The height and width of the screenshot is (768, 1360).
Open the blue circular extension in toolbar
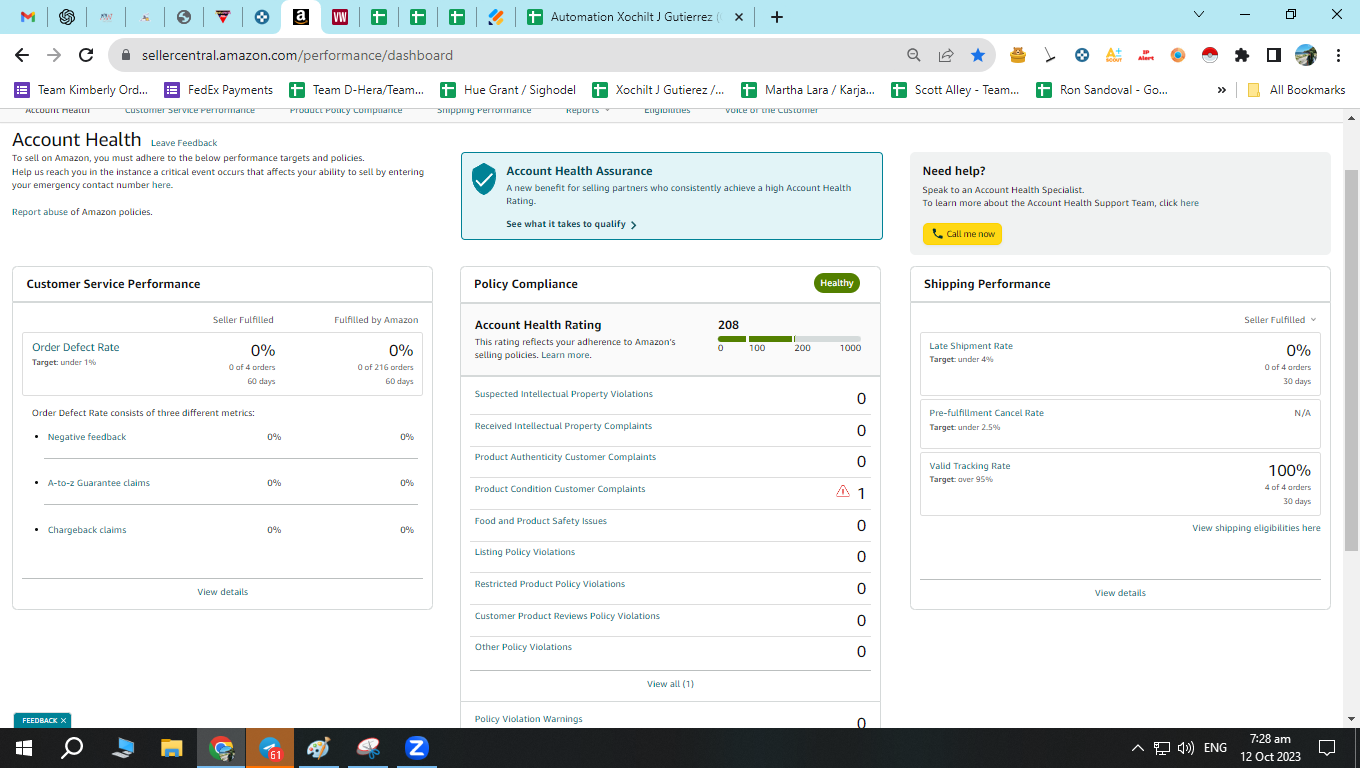coord(1082,55)
